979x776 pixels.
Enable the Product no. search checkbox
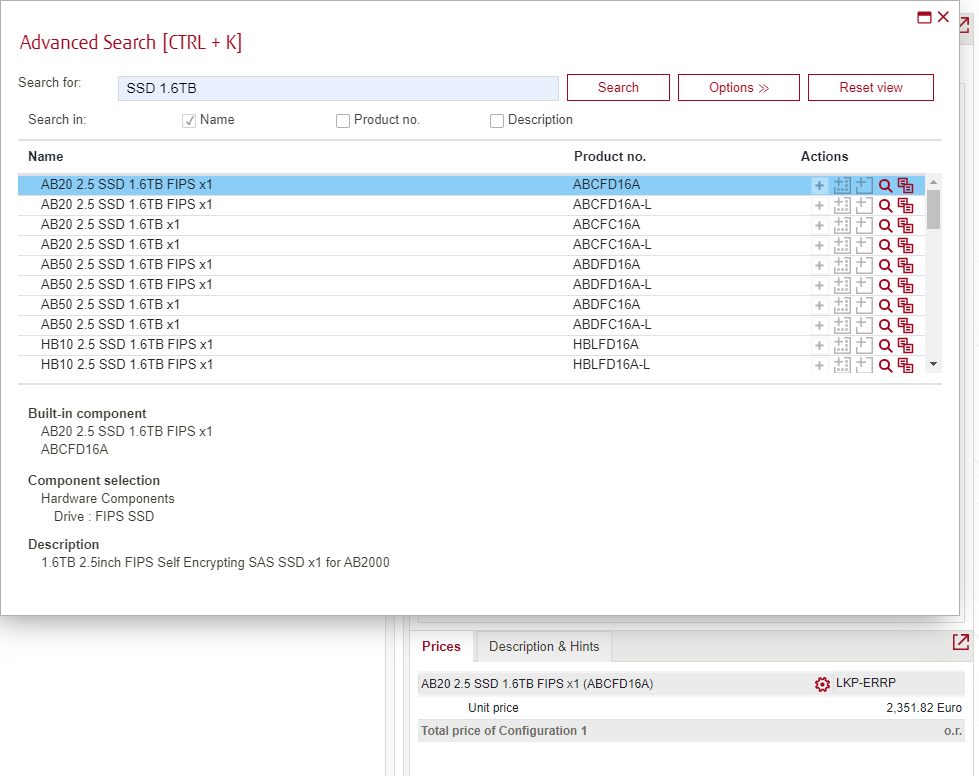pos(343,120)
